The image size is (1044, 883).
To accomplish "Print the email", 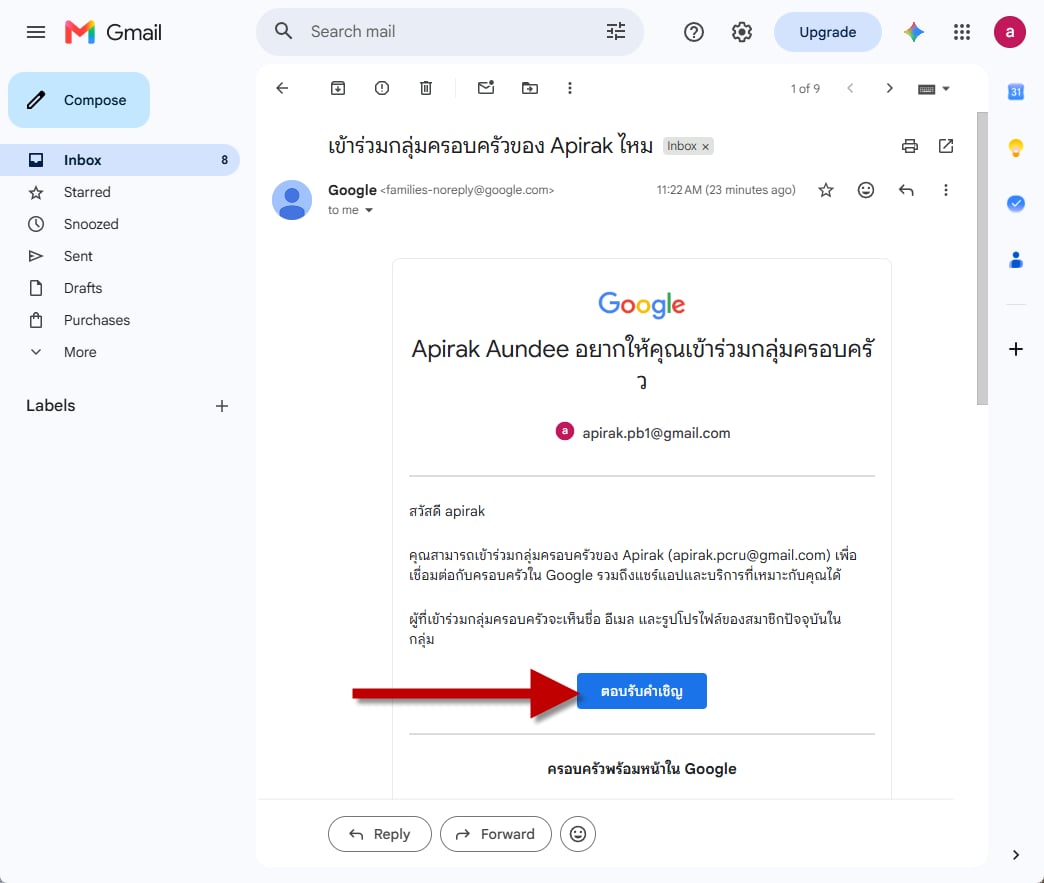I will (910, 146).
